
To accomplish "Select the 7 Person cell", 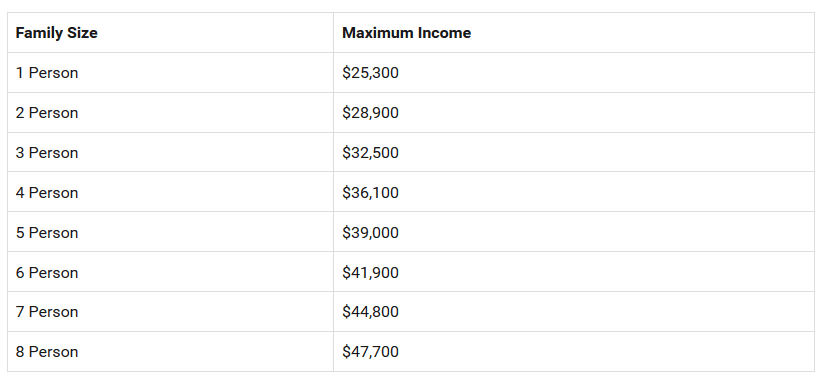I will tap(170, 312).
